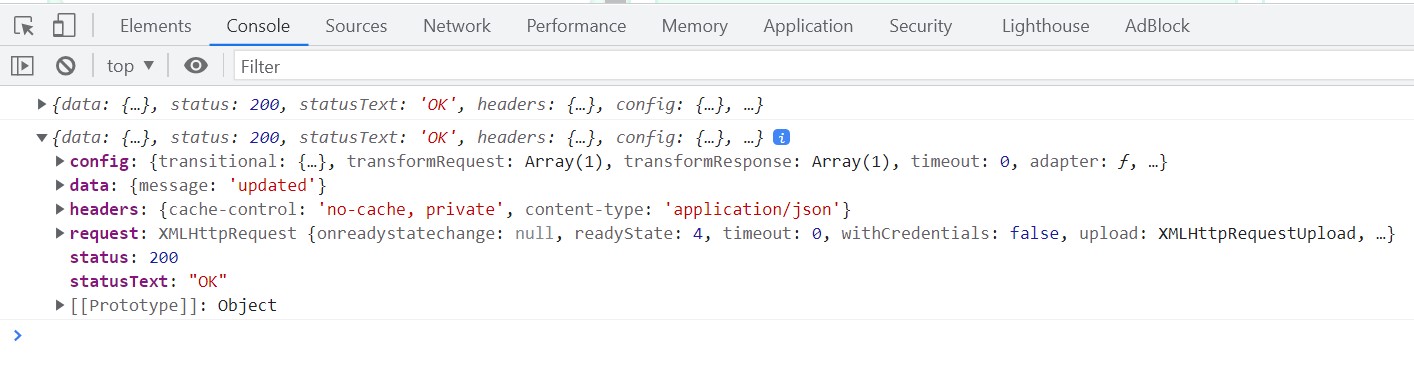1414x376 pixels.
Task: Open the Sources tab
Action: pos(356,26)
